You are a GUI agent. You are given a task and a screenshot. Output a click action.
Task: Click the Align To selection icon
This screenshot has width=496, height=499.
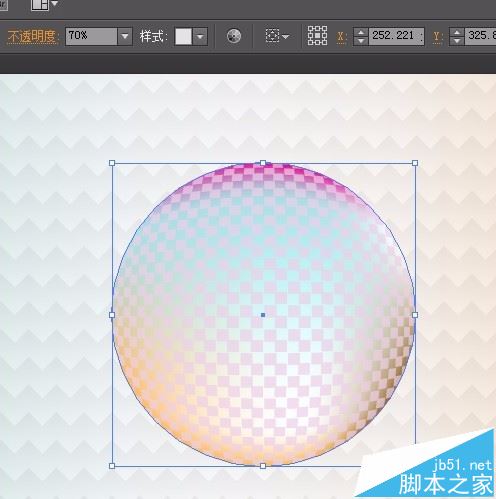272,35
